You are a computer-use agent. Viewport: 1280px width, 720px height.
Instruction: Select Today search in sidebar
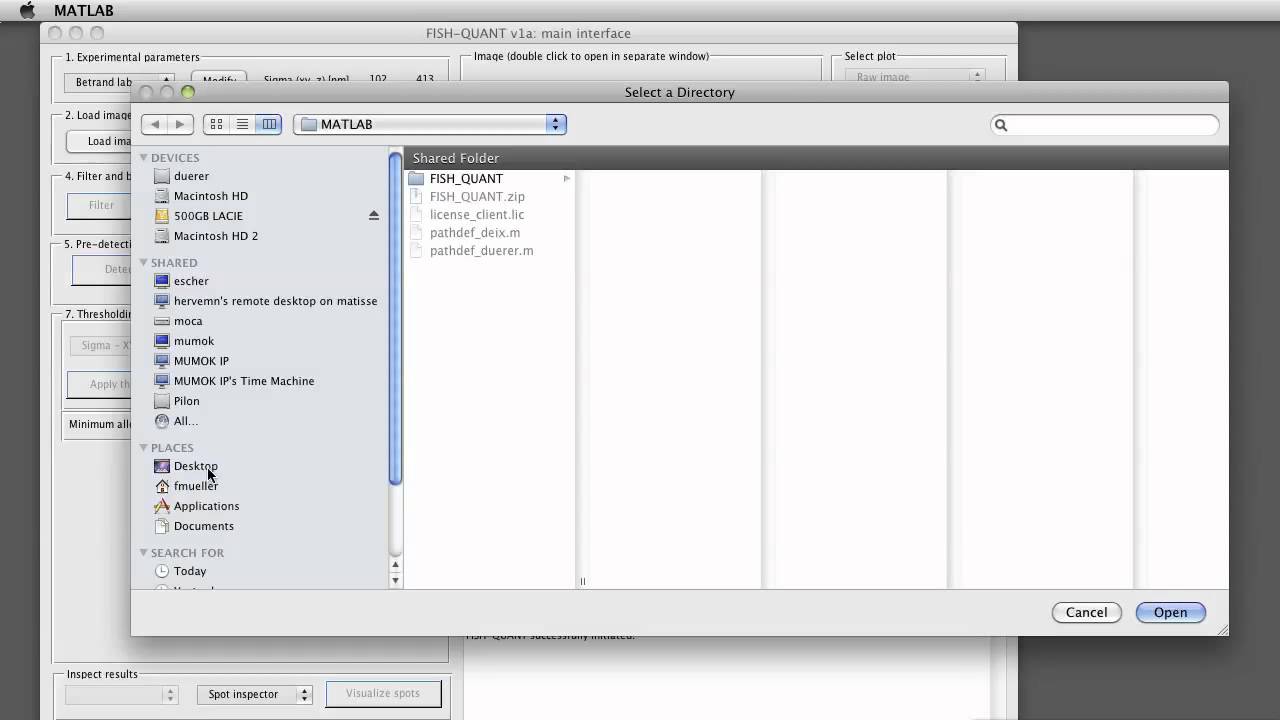coord(190,571)
